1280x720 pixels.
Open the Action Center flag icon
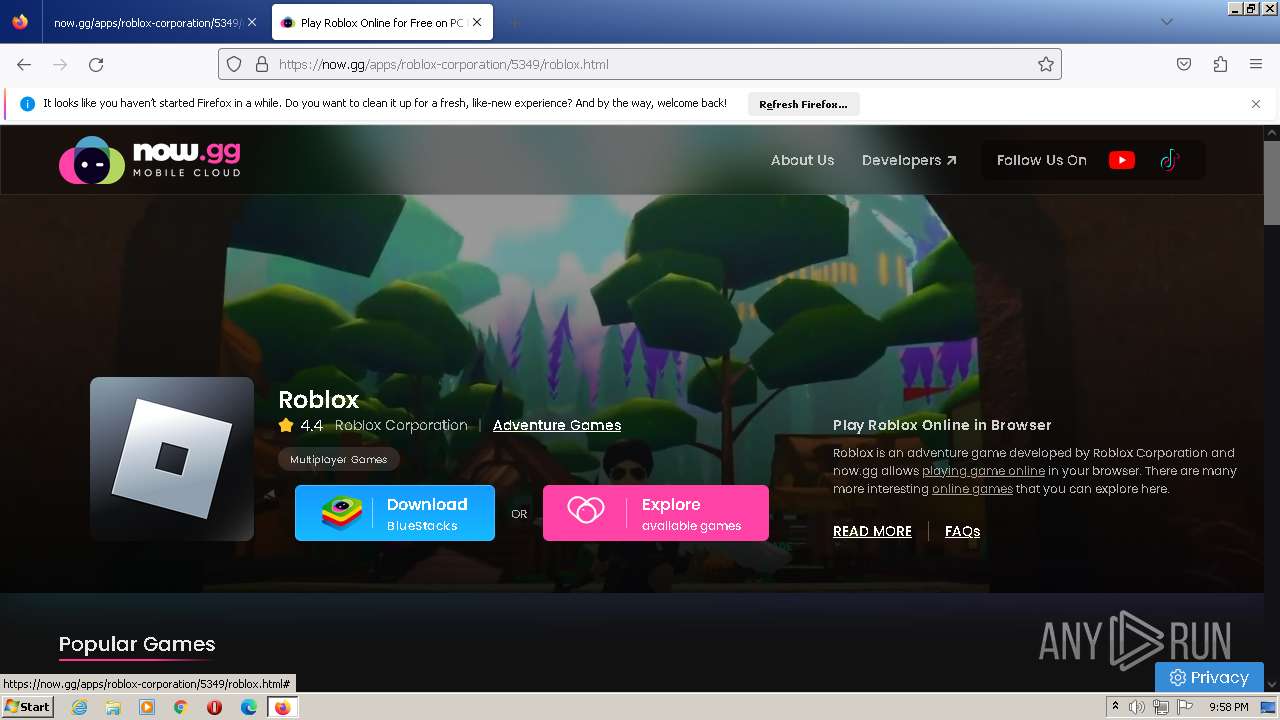(x=1185, y=707)
